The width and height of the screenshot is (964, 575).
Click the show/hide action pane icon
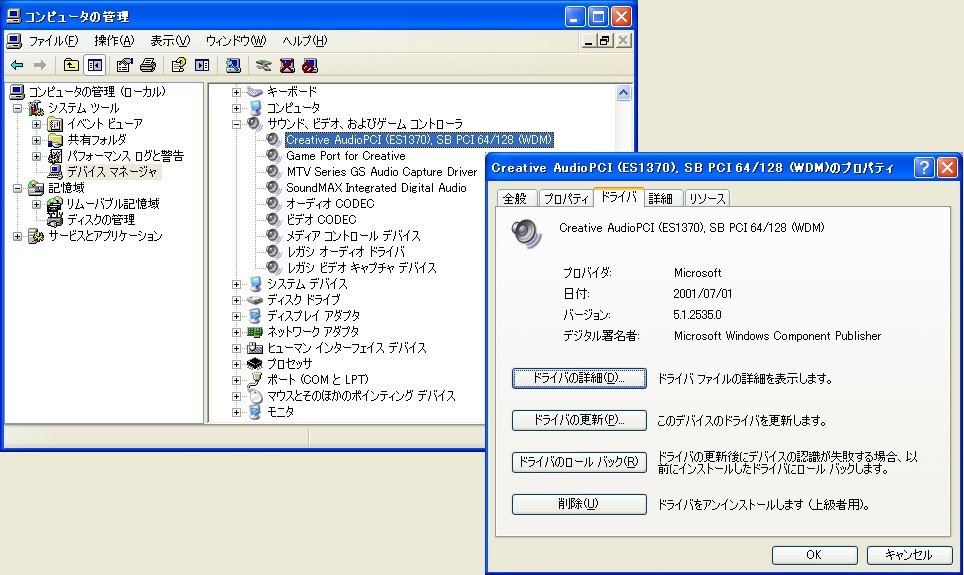tap(202, 65)
